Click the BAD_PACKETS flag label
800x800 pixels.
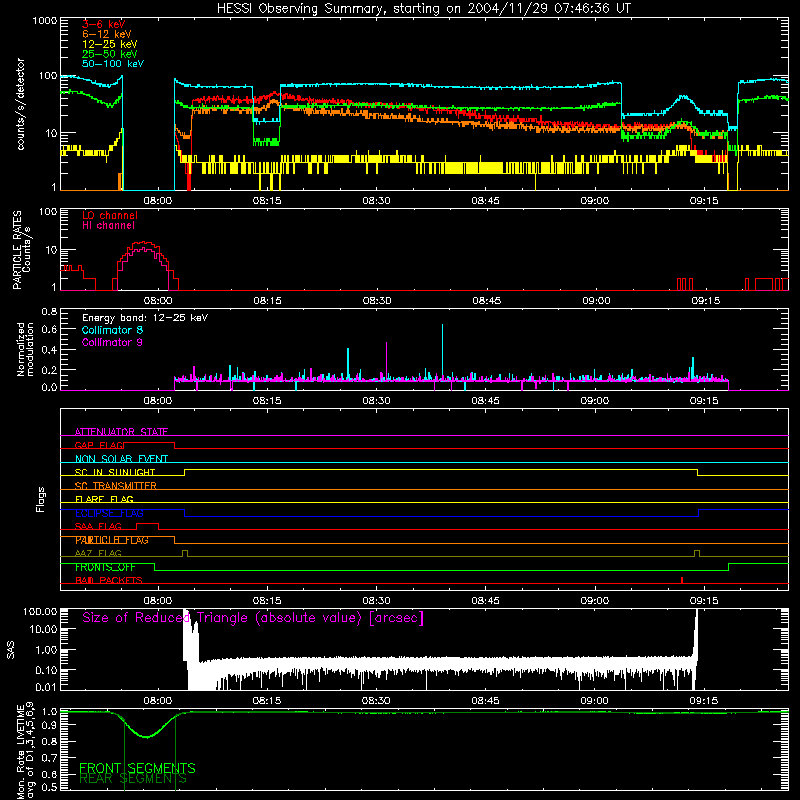click(108, 580)
